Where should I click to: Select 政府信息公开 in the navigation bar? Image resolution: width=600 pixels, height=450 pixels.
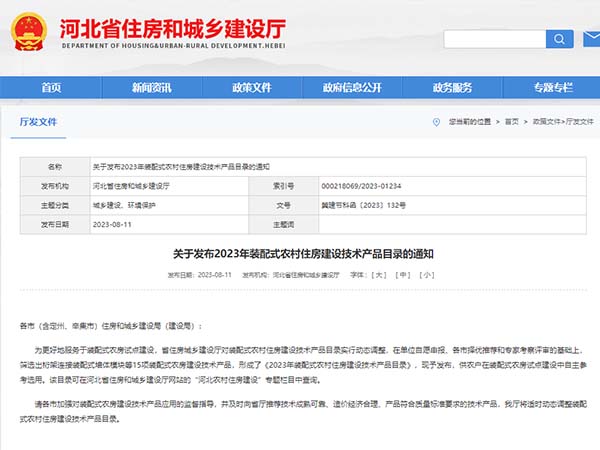[351, 87]
